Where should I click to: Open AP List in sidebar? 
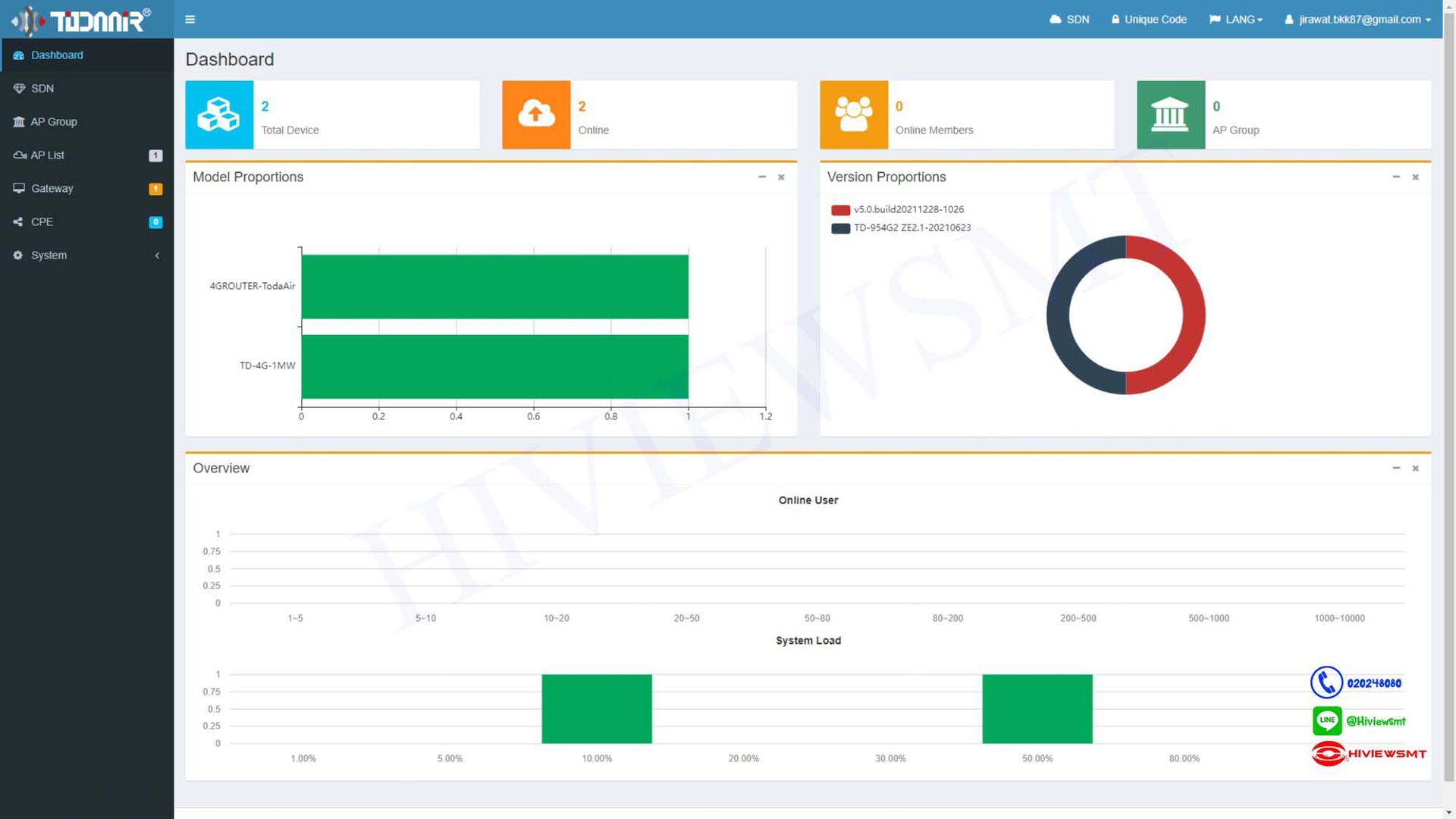tap(47, 155)
